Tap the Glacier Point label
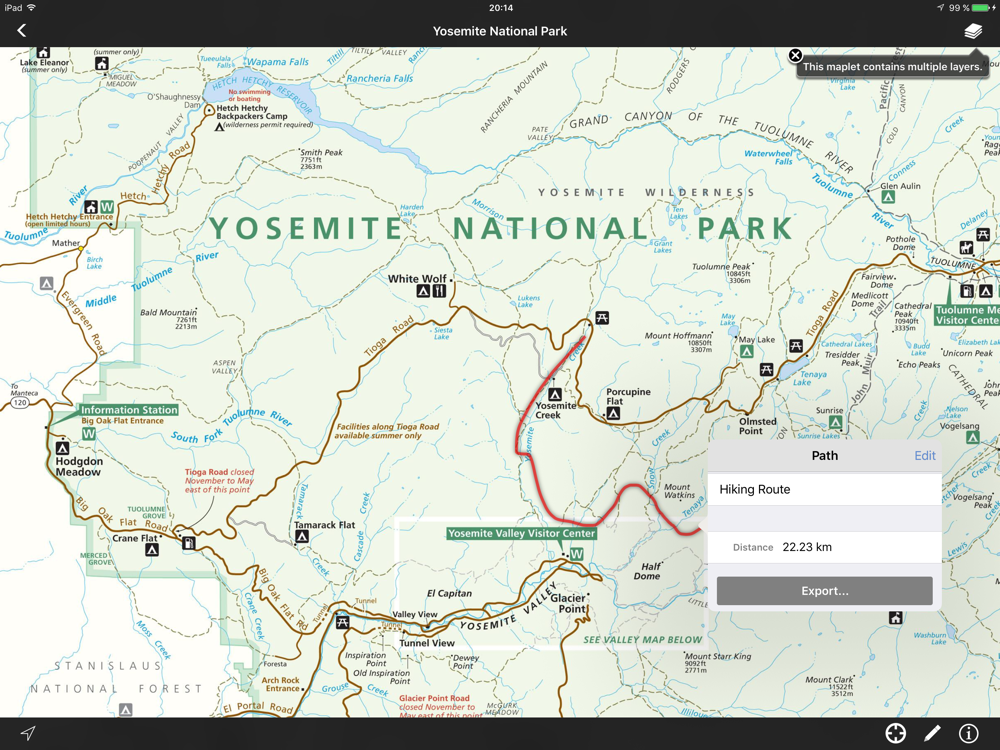Screen dimensions: 1000x750 (568, 603)
